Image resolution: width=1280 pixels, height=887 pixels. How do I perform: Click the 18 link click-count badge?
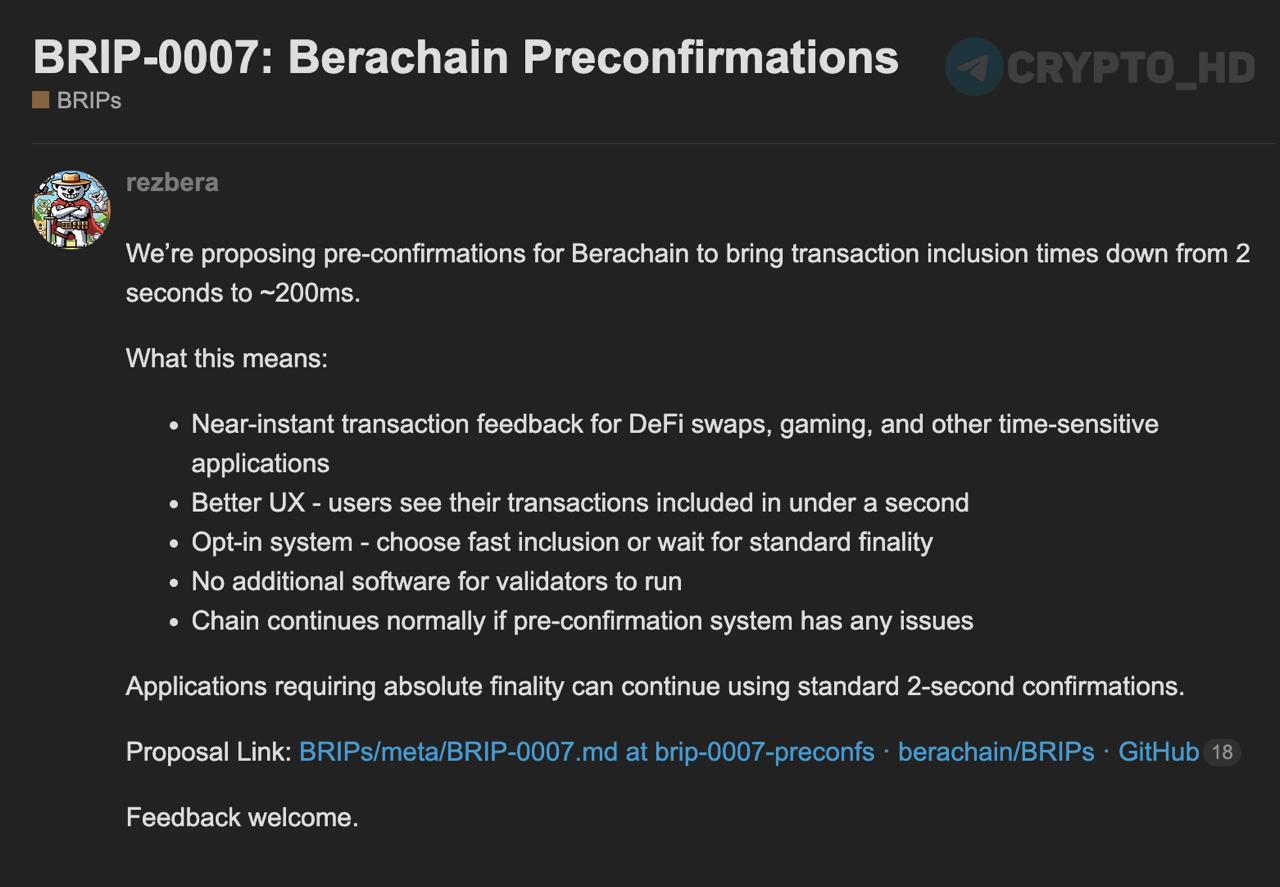tap(1222, 752)
